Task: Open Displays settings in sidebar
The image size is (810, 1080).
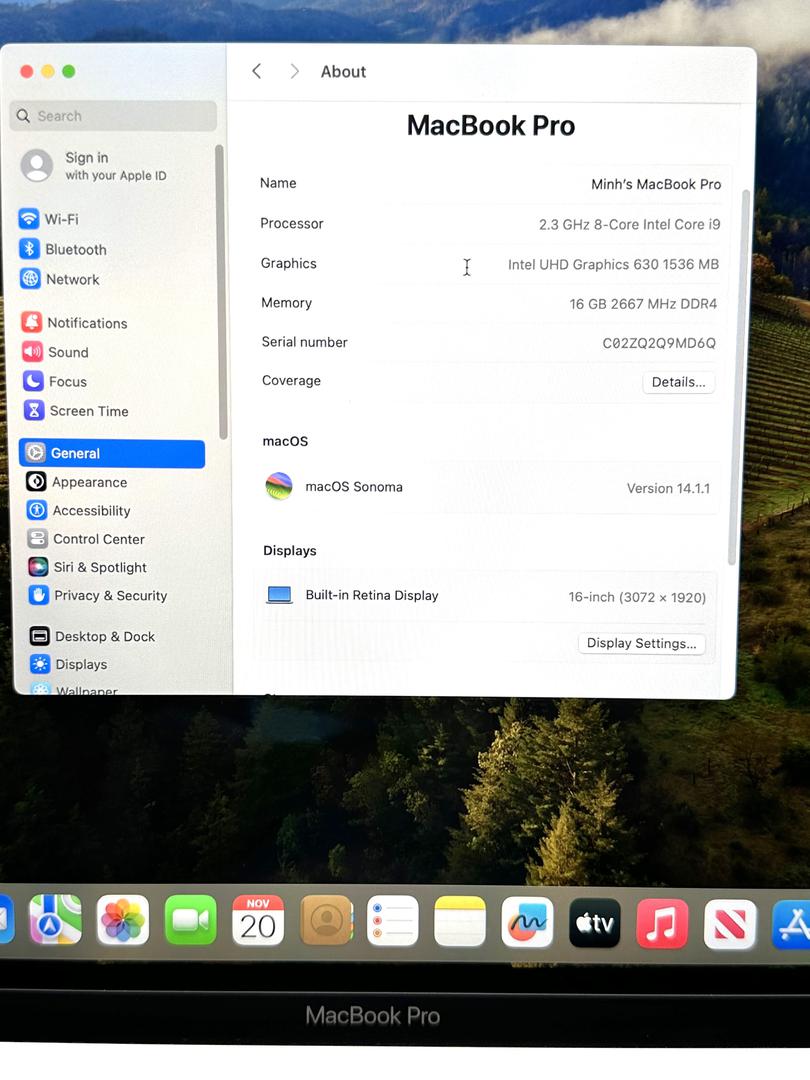Action: pyautogui.click(x=69, y=664)
